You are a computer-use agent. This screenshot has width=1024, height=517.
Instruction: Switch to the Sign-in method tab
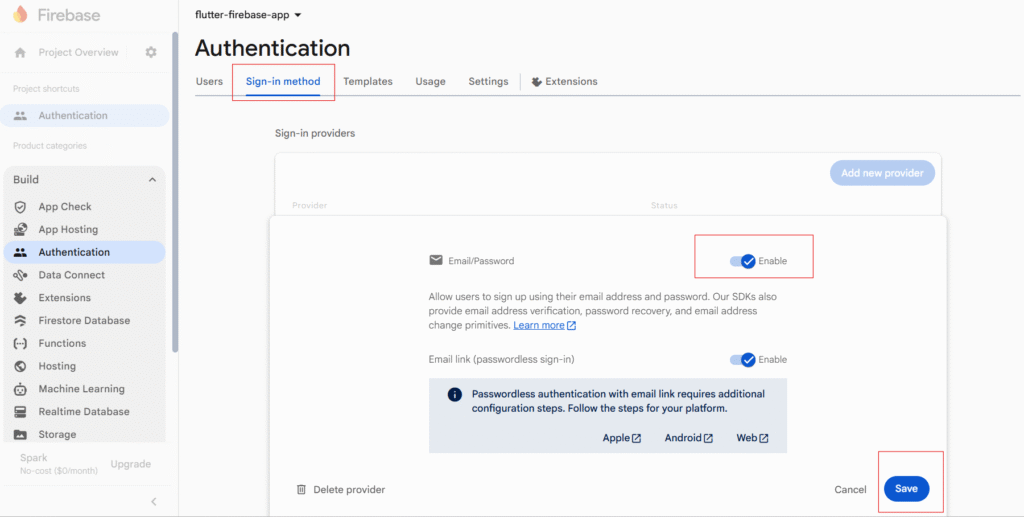click(x=283, y=81)
